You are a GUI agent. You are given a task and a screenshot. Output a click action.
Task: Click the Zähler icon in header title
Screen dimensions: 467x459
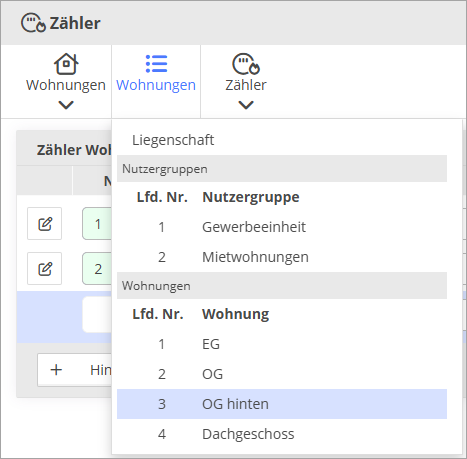33,23
